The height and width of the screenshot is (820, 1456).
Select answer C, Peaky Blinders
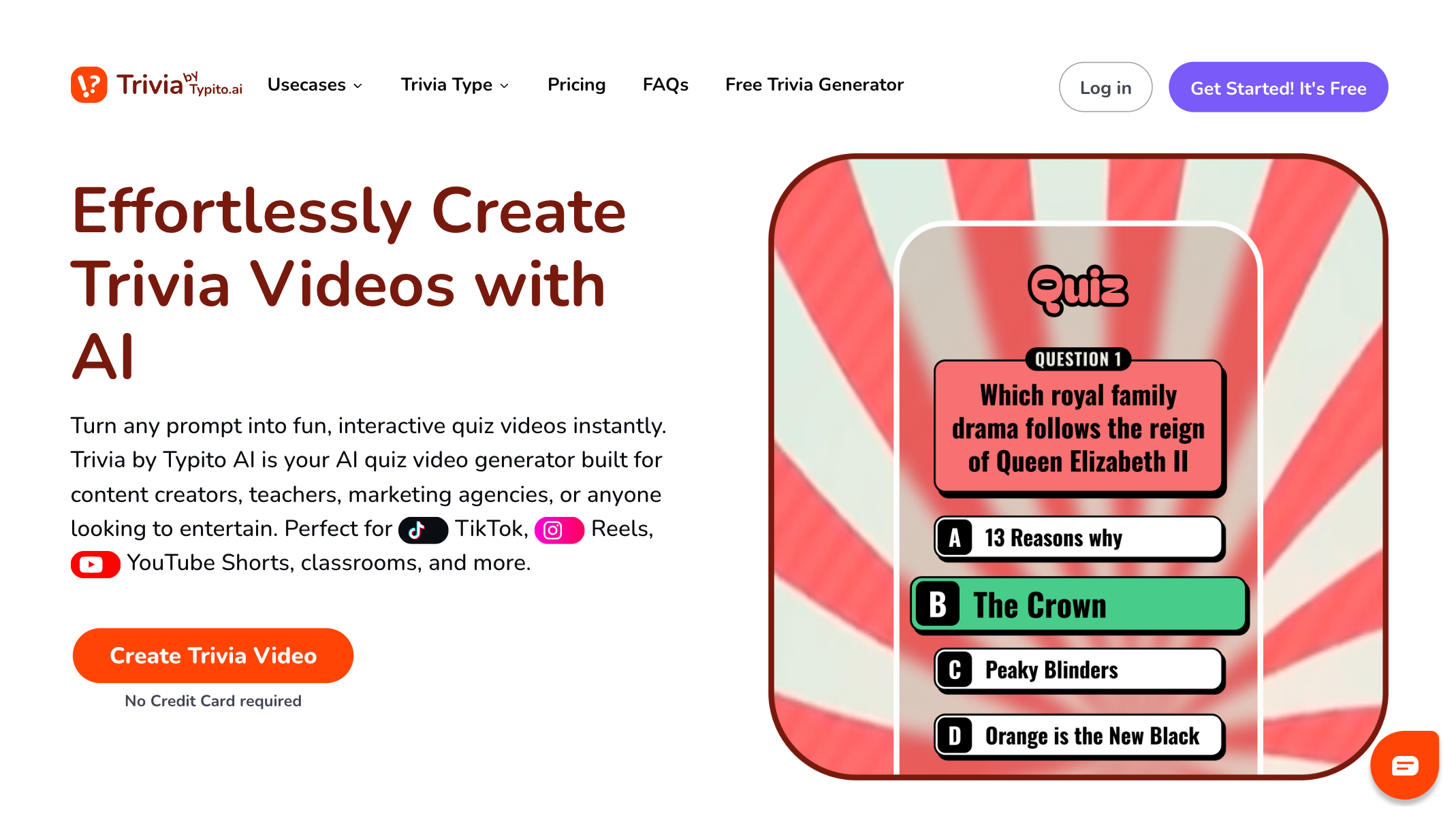point(1079,670)
